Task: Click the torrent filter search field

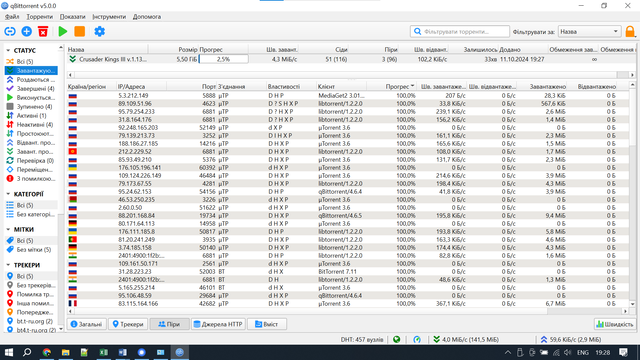Action: 460,31
